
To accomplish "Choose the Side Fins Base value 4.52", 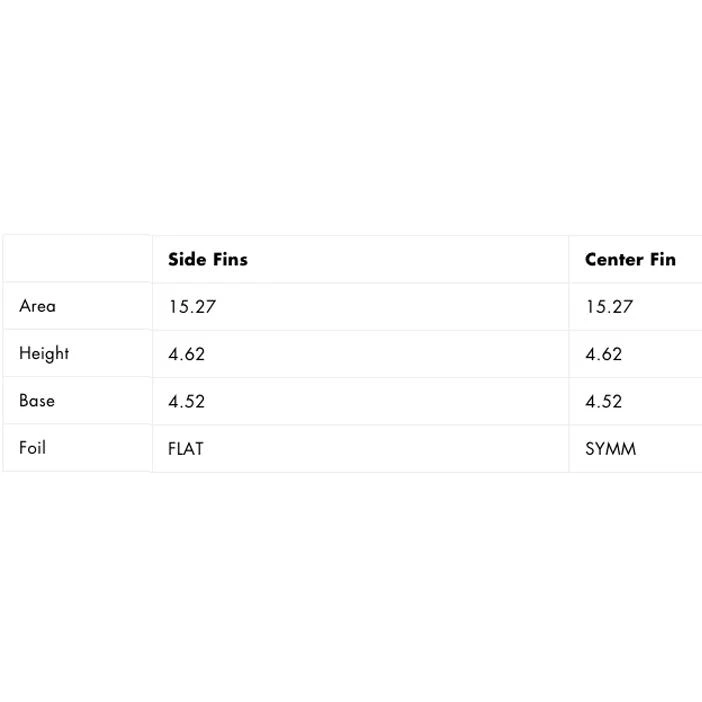I will tap(186, 401).
